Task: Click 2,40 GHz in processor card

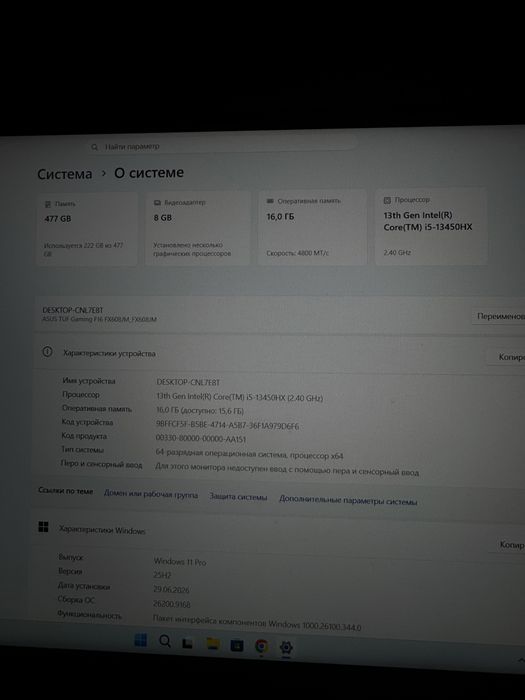Action: 397,252
